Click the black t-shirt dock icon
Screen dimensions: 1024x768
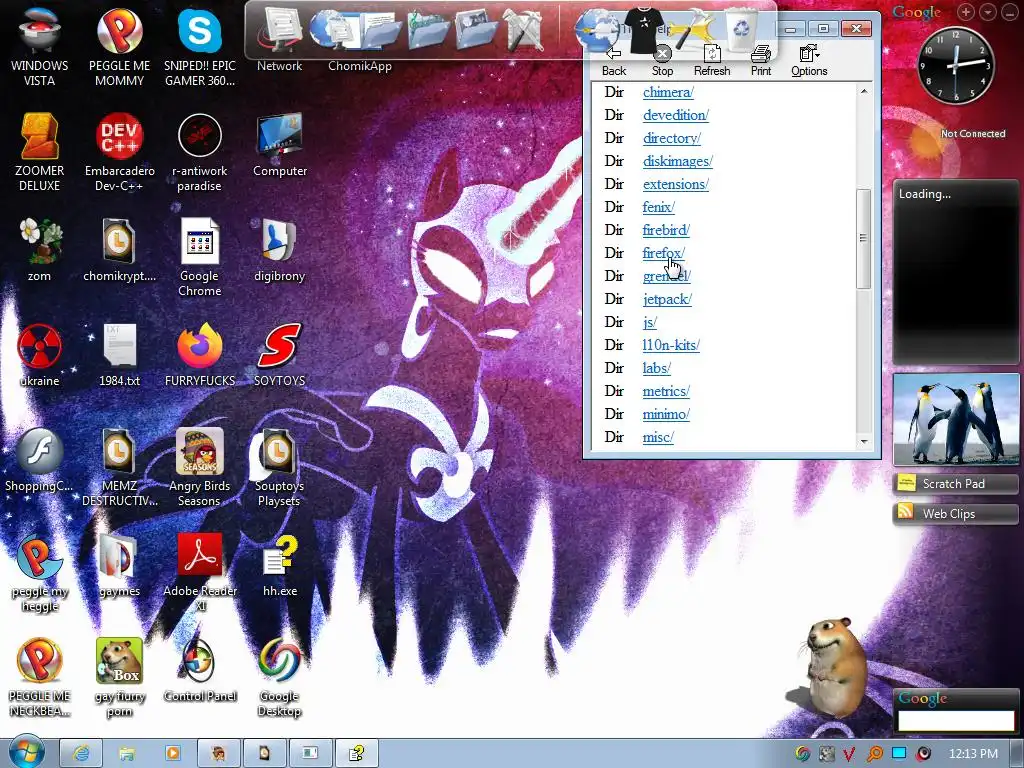643,29
